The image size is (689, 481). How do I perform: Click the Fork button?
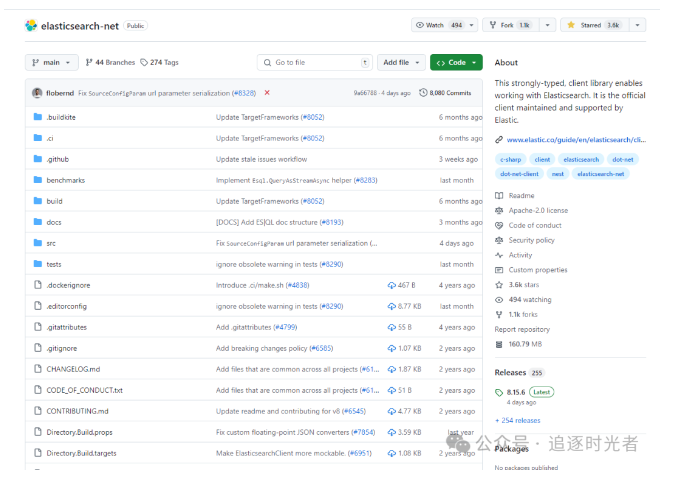click(511, 25)
